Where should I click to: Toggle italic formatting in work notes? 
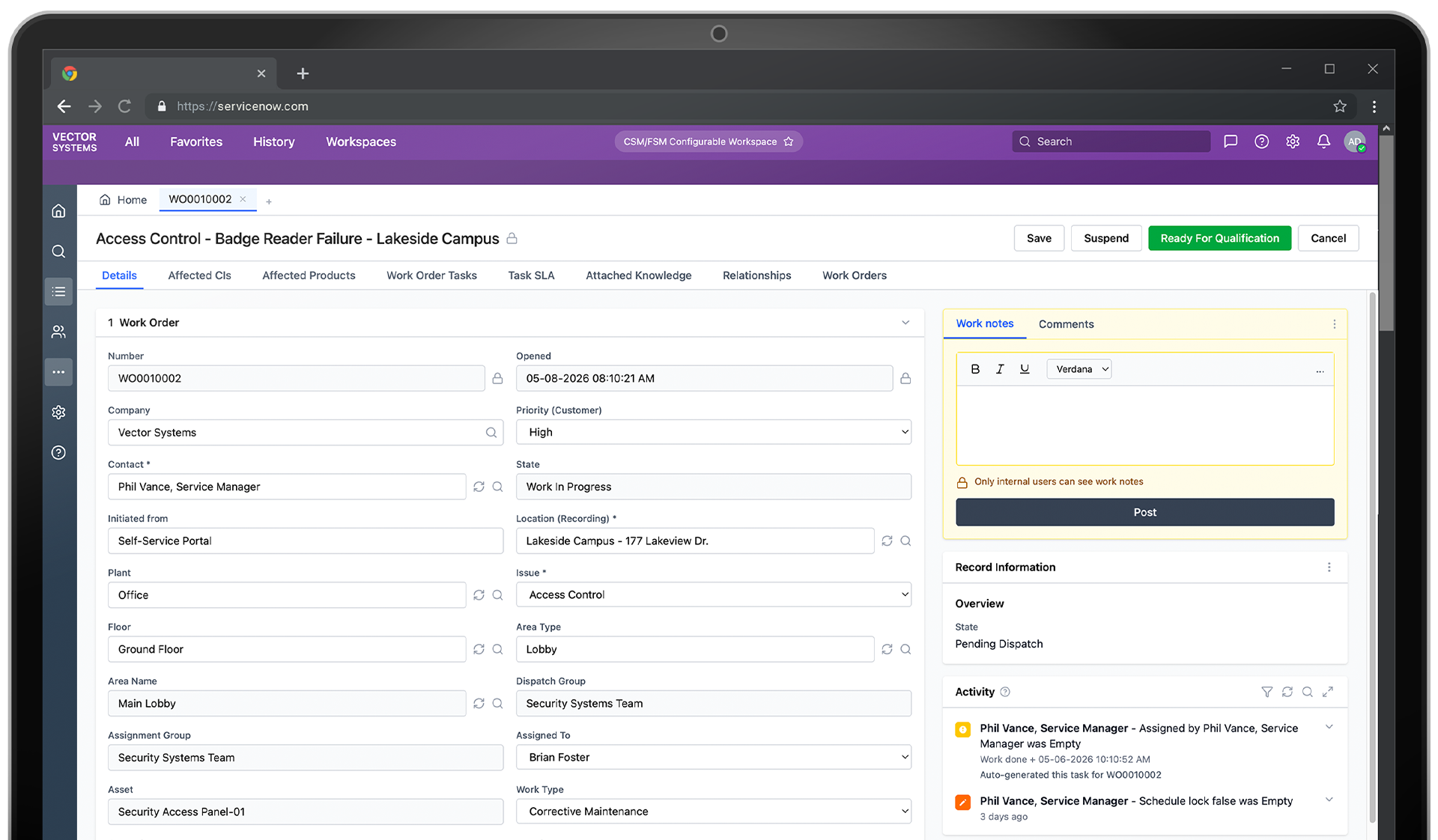[1000, 369]
